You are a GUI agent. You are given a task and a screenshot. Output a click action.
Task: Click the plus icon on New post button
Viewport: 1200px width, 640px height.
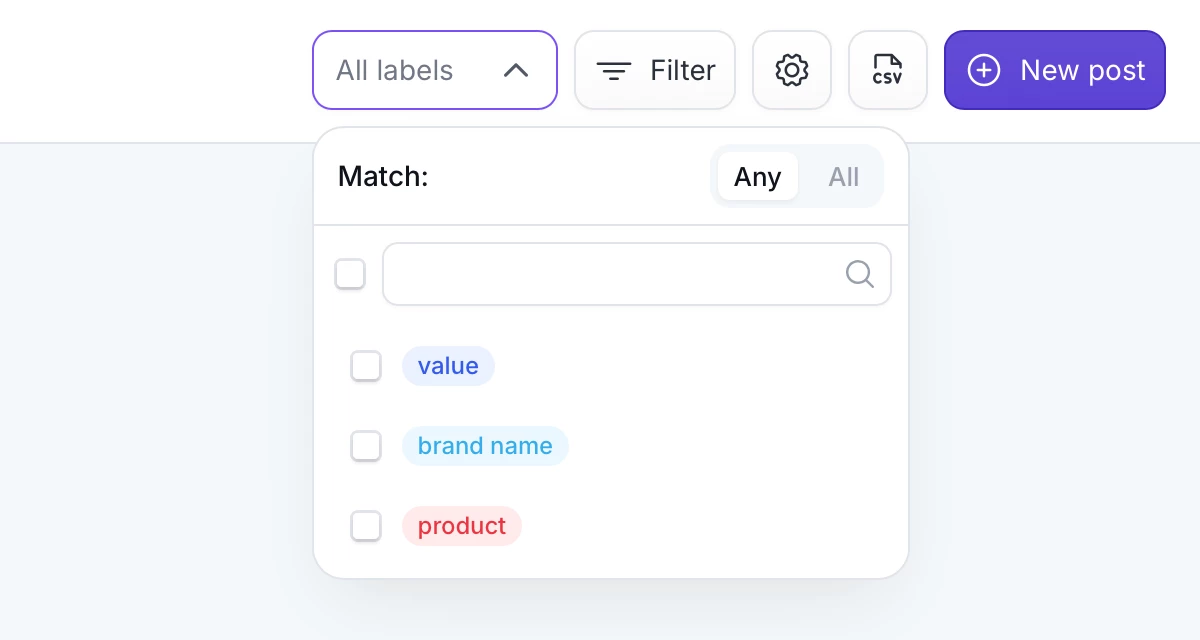click(x=984, y=70)
